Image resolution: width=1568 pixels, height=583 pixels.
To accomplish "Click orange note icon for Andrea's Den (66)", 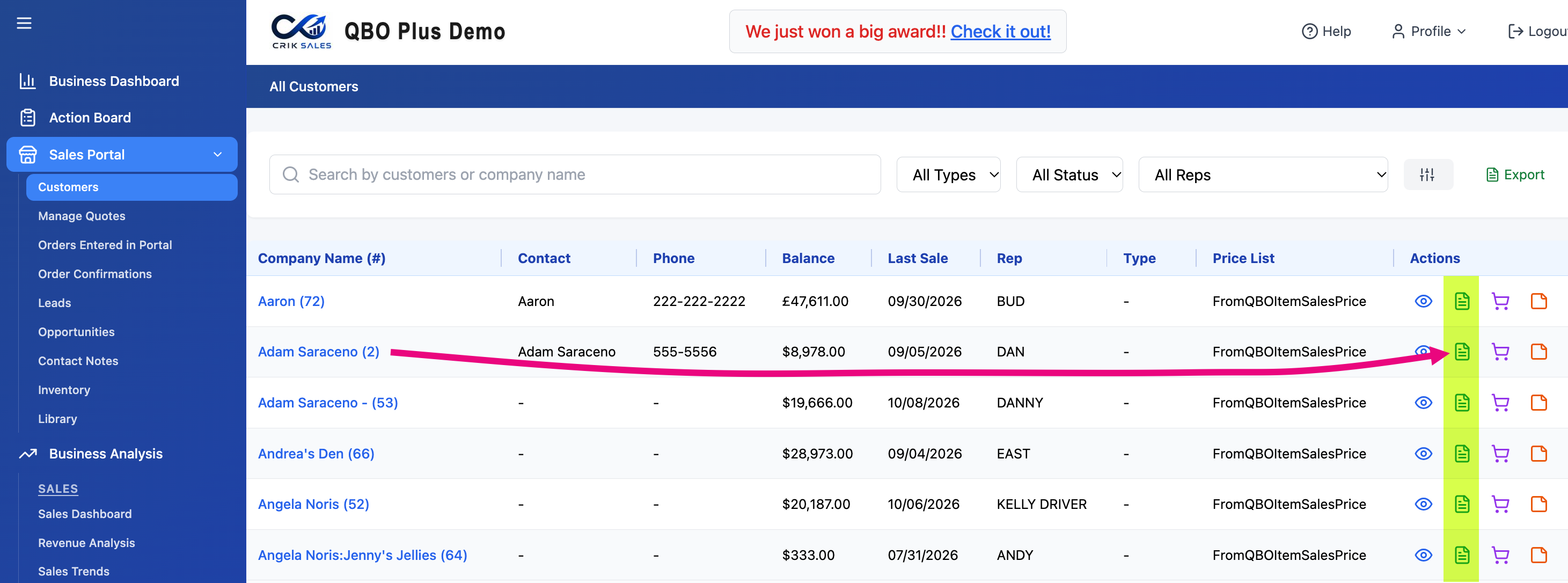I will pos(1539,453).
